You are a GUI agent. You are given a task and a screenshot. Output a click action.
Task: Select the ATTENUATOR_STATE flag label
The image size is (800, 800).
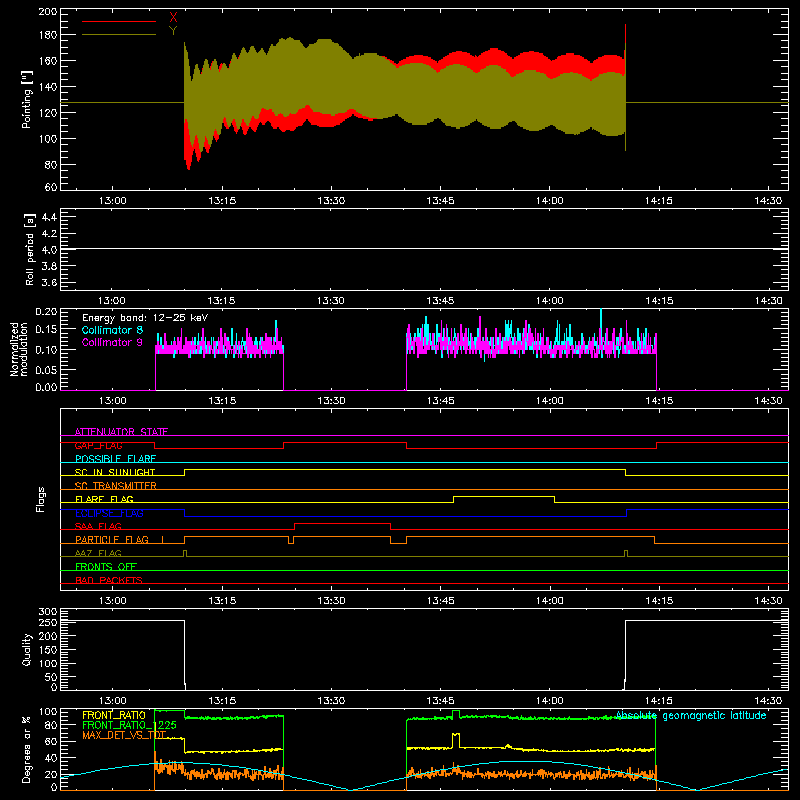[121, 432]
